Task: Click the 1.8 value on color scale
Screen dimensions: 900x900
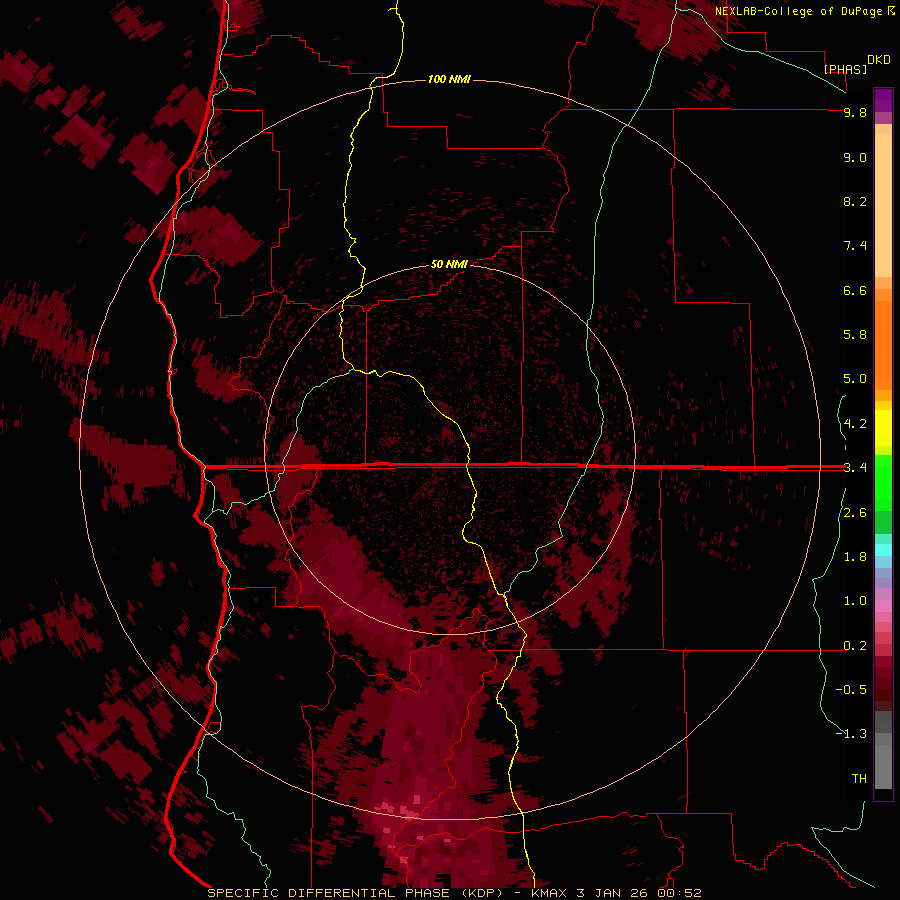Action: coord(855,557)
